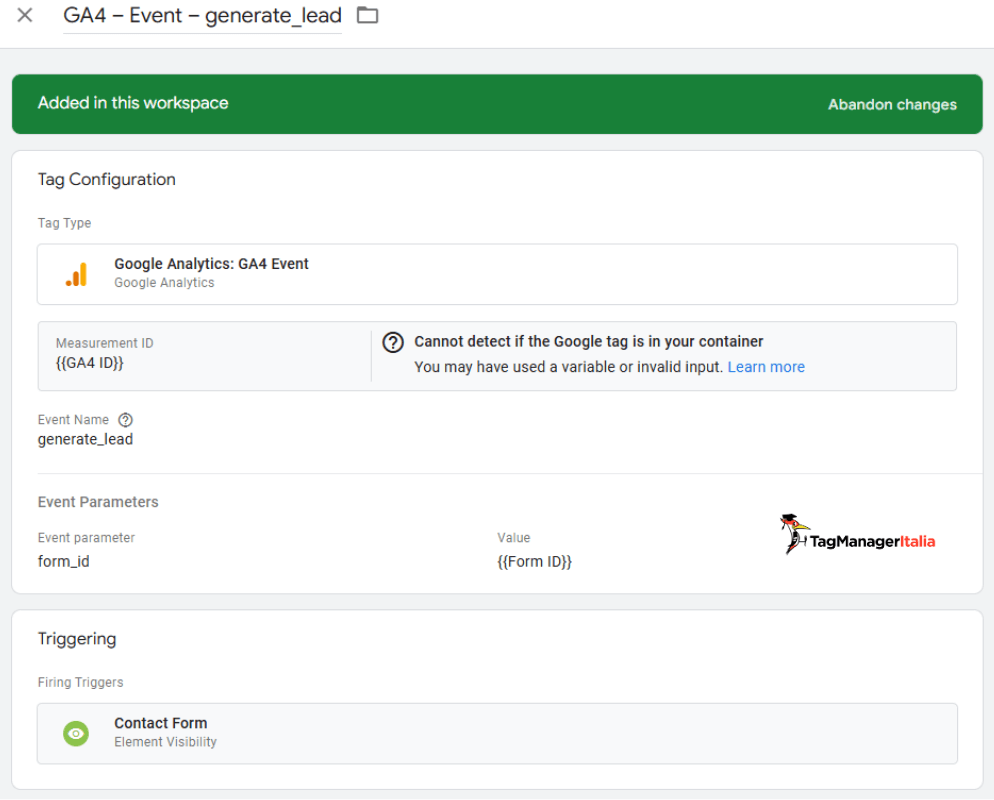Screen dimensions: 994x800
Task: Open the Learn more link
Action: [x=766, y=367]
